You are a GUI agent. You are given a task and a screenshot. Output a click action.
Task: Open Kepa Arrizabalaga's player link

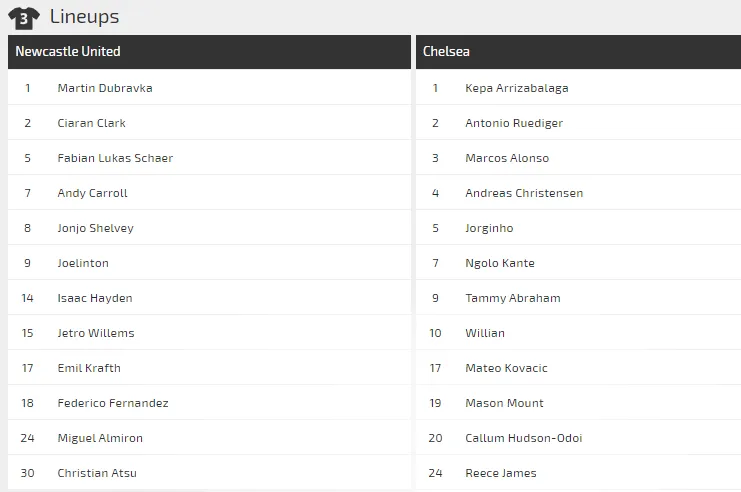click(x=516, y=88)
